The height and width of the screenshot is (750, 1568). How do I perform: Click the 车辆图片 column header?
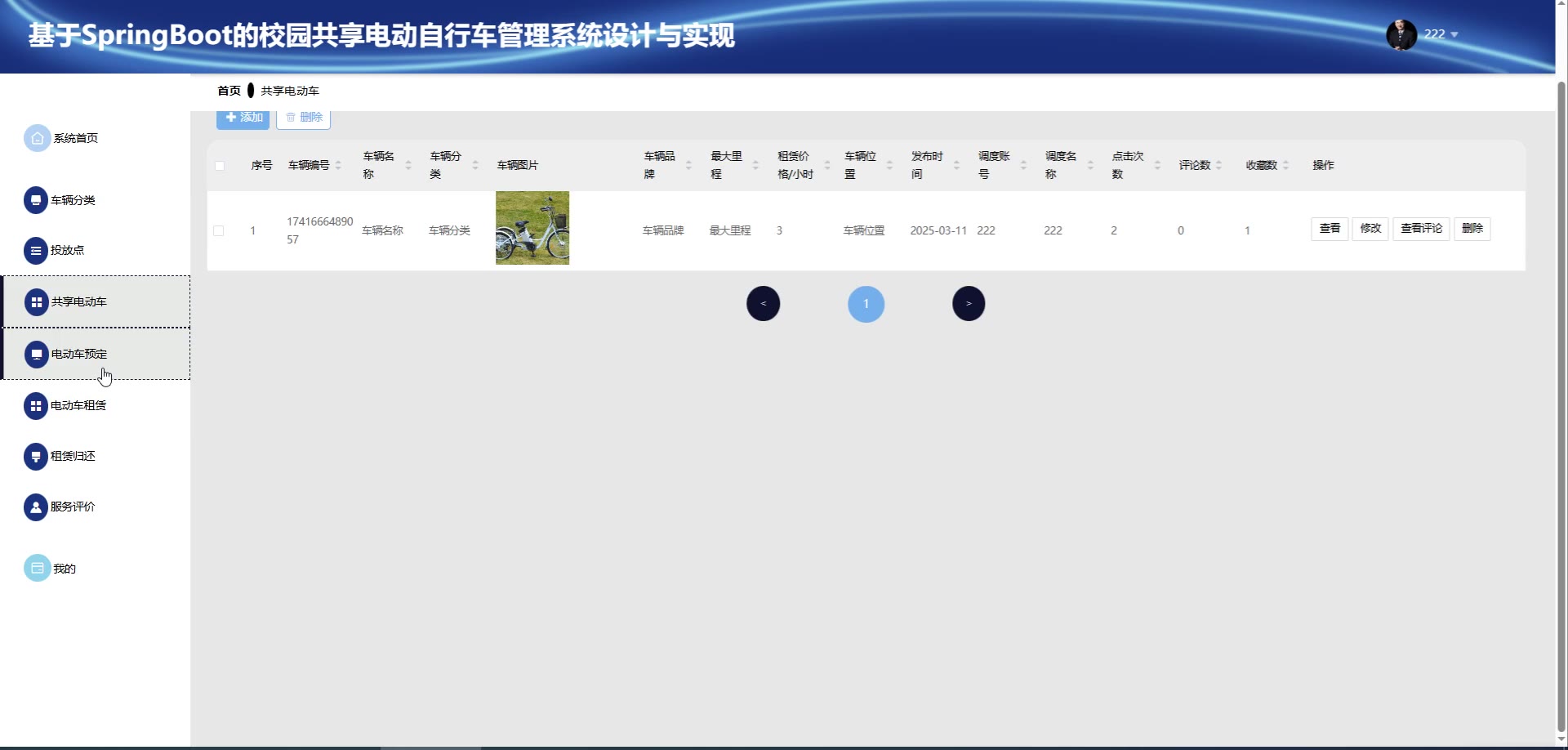pyautogui.click(x=518, y=165)
